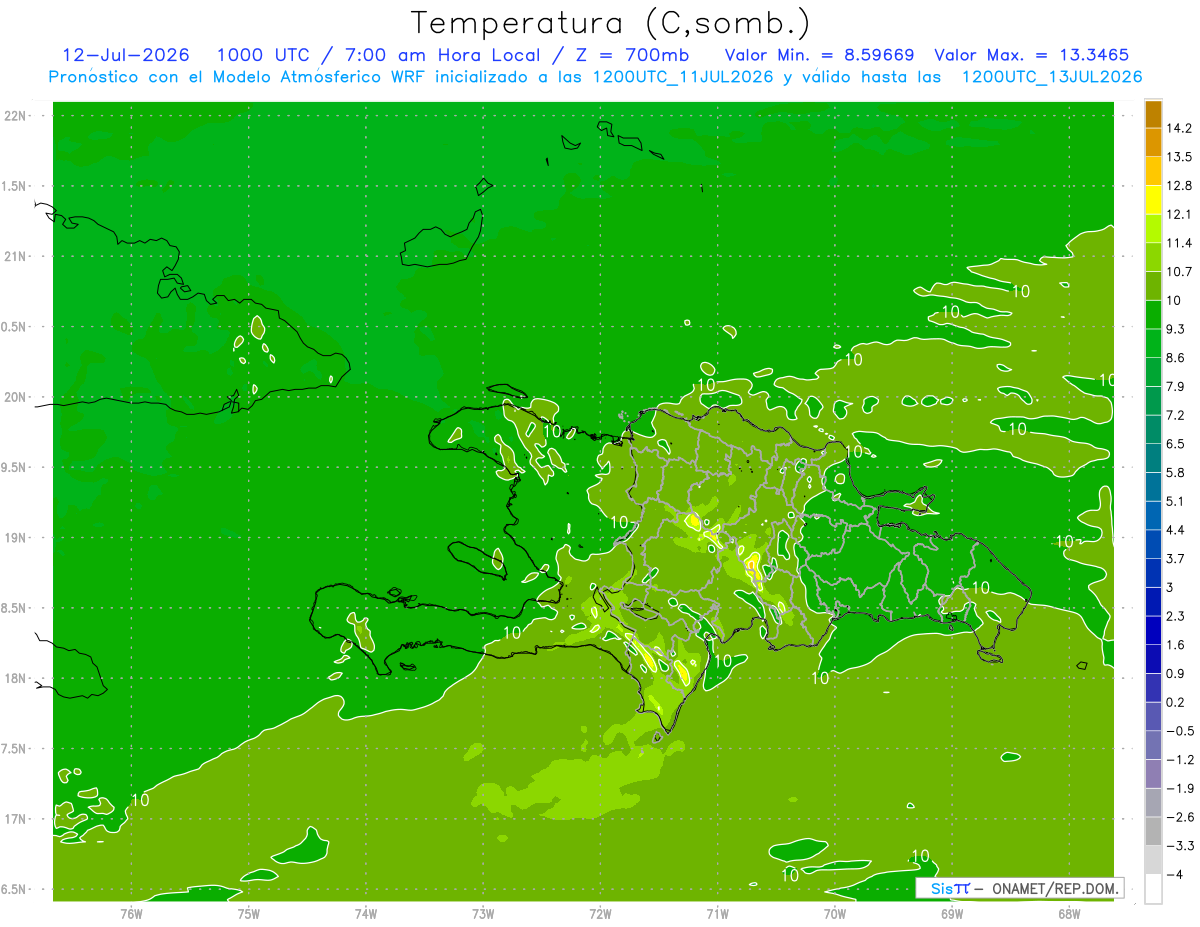
Task: Click the "12.8" colorbar value
Action: [x=1179, y=186]
